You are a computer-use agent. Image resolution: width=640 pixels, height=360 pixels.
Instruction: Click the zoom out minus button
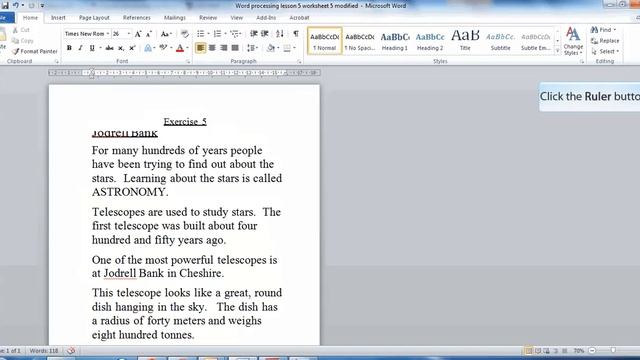592,351
